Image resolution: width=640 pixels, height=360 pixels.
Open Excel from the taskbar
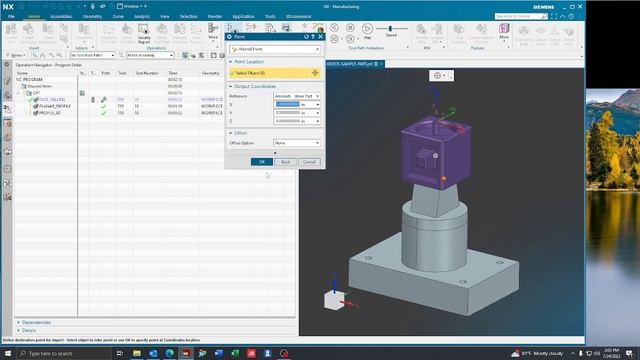pyautogui.click(x=235, y=353)
